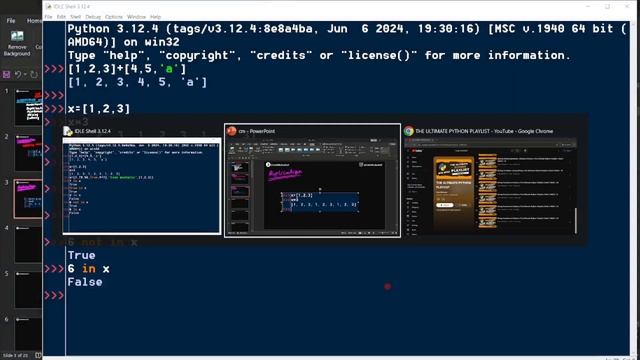Screen dimensions: 640x360
Task: Click the 'Type "help", "copyright"' line
Action: [x=319, y=56]
